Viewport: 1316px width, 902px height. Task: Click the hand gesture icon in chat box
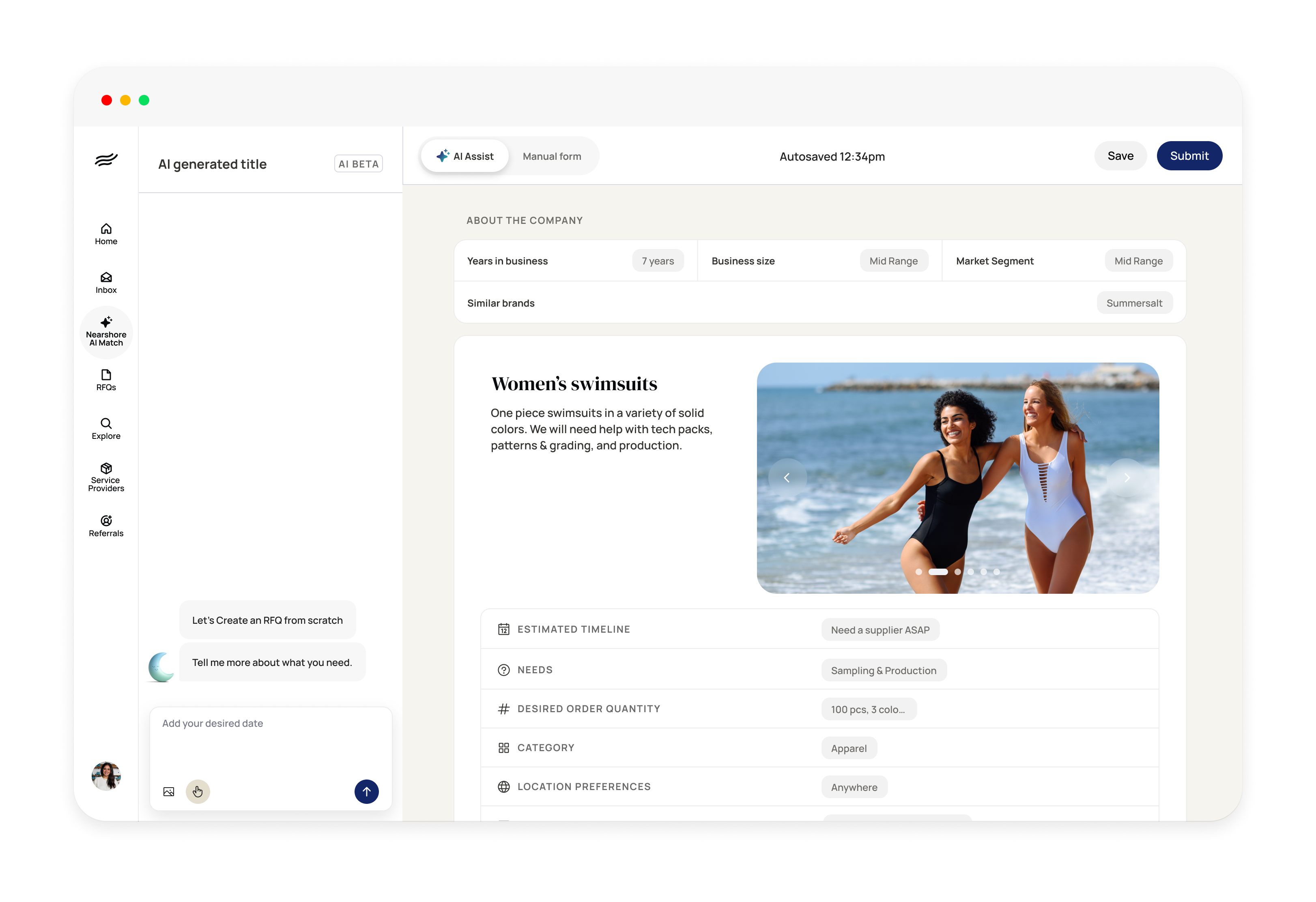[x=198, y=792]
